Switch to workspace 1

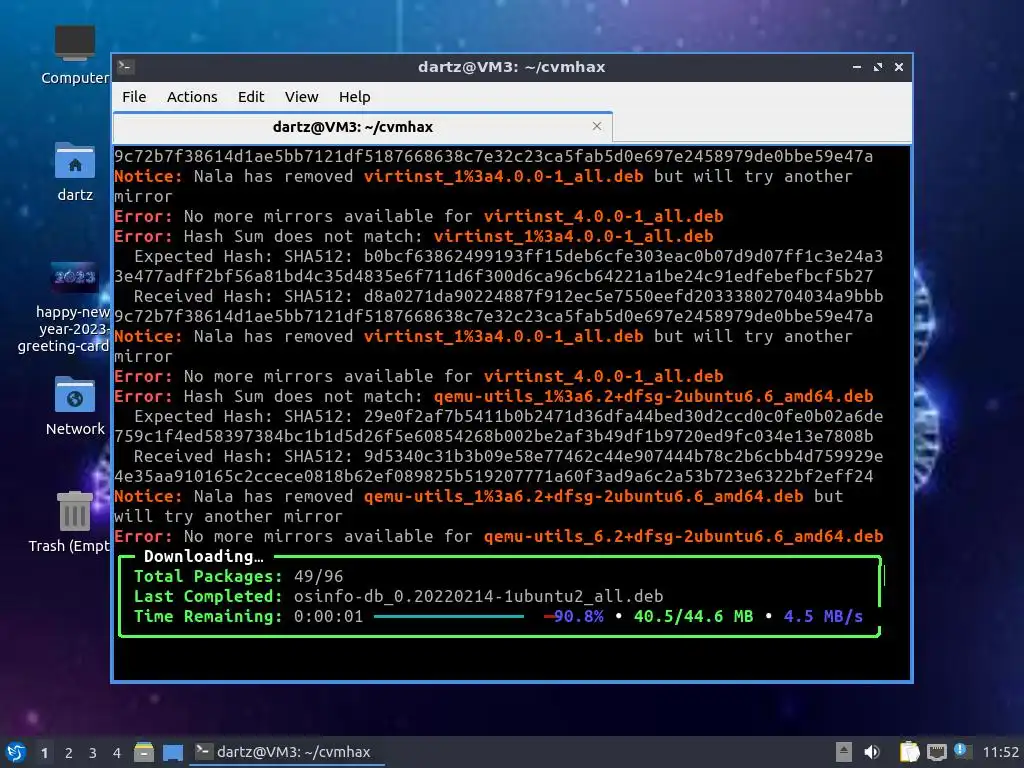tap(44, 753)
